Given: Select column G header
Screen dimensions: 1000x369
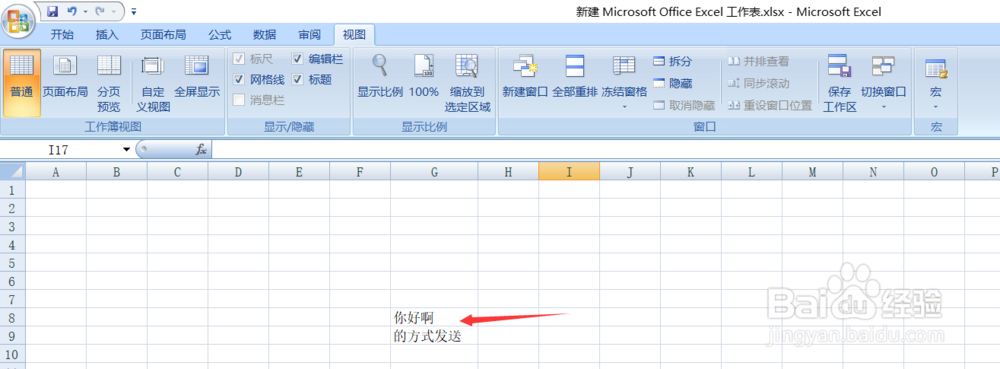Looking at the screenshot, I should coord(434,172).
